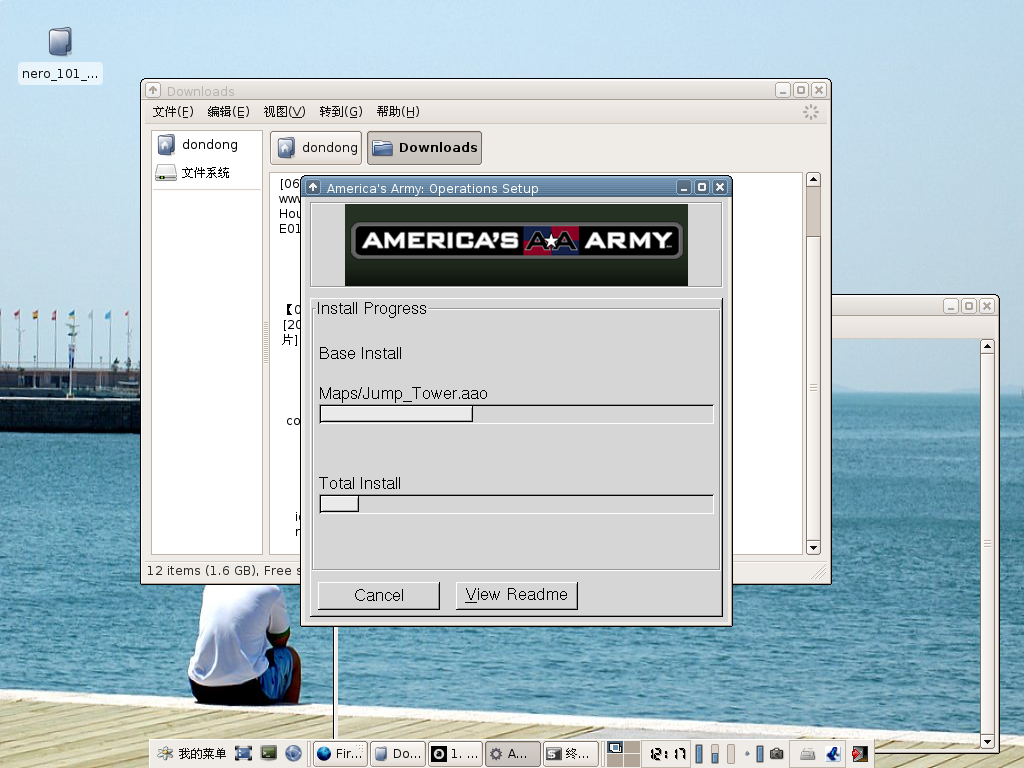Image resolution: width=1024 pixels, height=768 pixels.
Task: Click the America's Army banner image
Action: tap(516, 245)
